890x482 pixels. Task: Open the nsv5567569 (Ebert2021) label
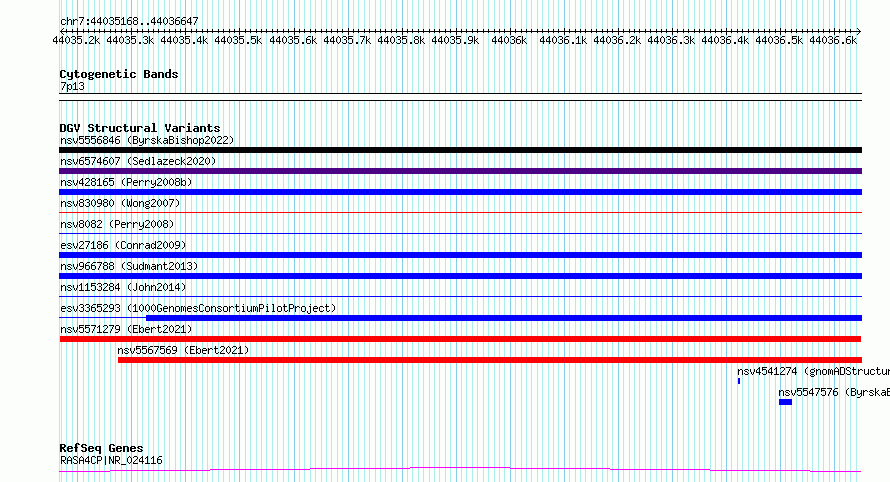coord(183,350)
